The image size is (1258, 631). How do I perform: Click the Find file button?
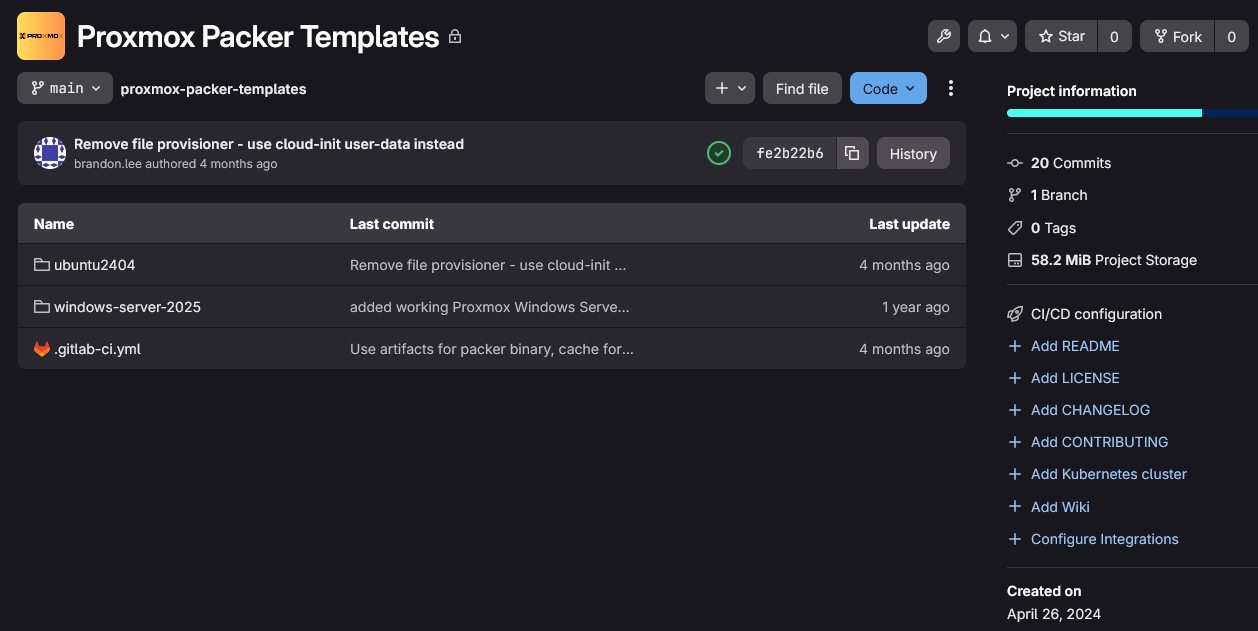[802, 88]
